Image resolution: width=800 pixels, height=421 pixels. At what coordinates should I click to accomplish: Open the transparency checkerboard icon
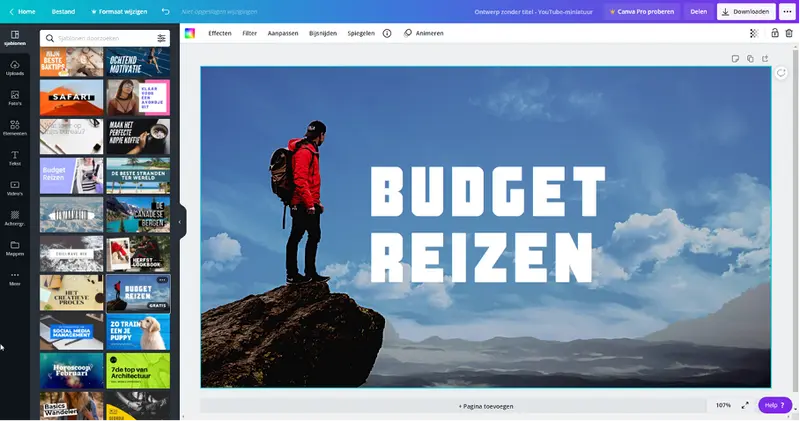click(754, 33)
